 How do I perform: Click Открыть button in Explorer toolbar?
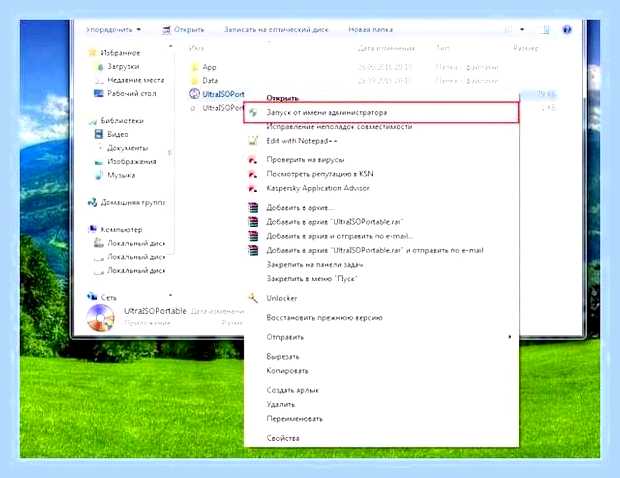click(x=183, y=30)
